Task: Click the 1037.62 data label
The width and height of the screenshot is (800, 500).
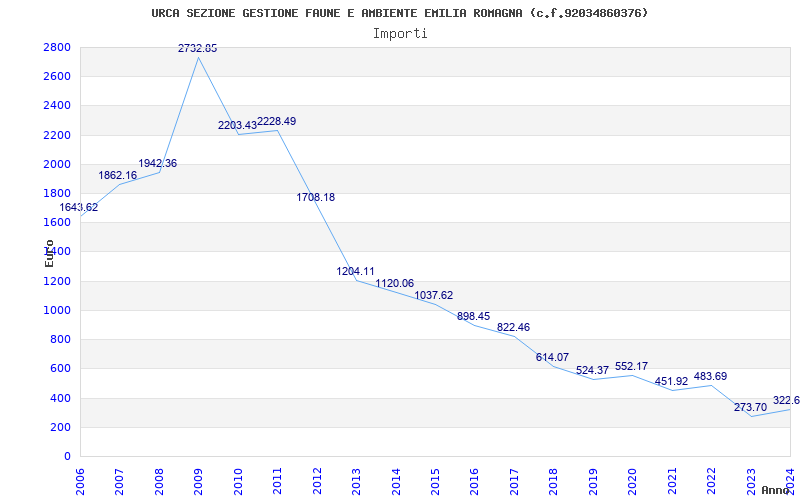Action: (434, 295)
